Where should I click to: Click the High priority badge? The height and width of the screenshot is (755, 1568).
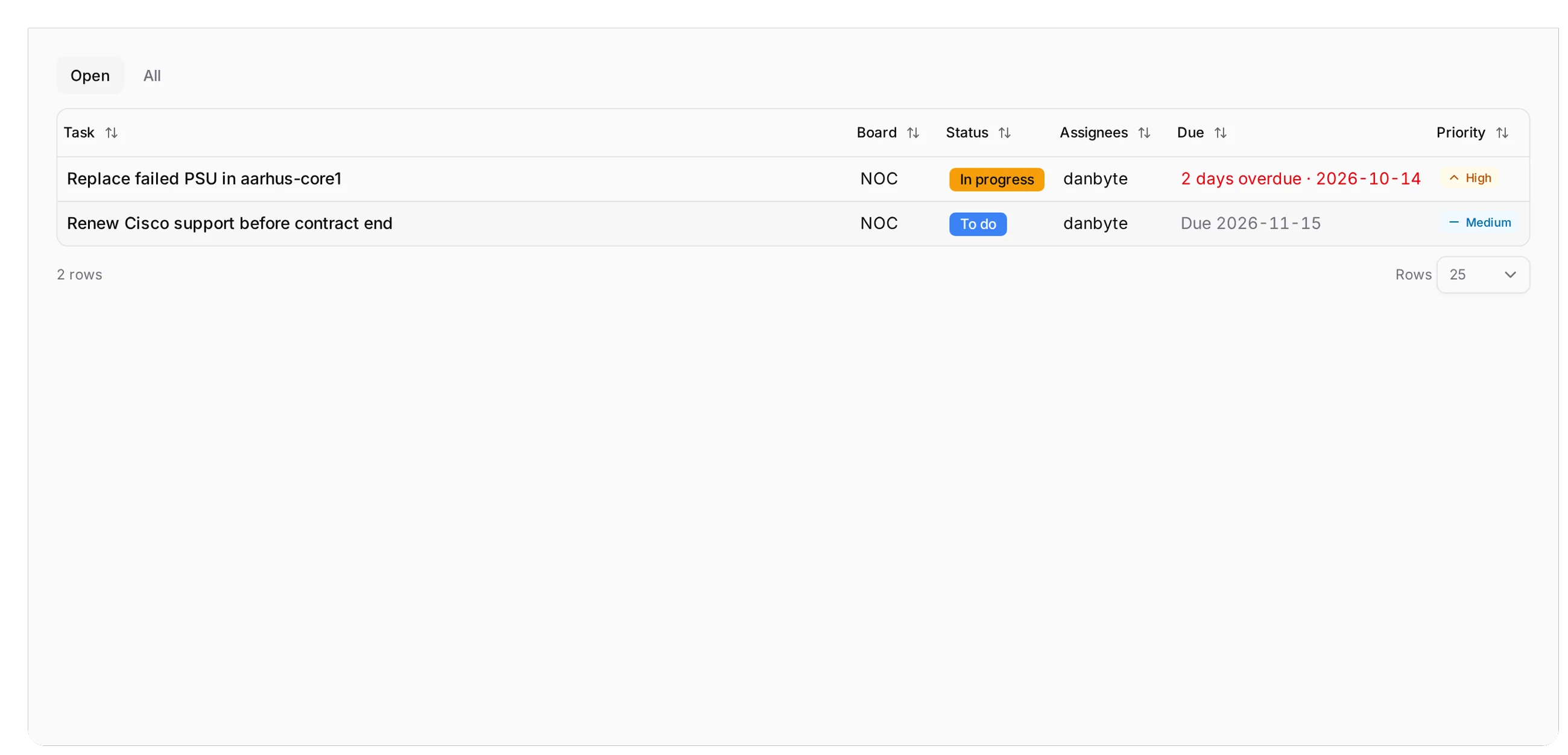[1469, 178]
